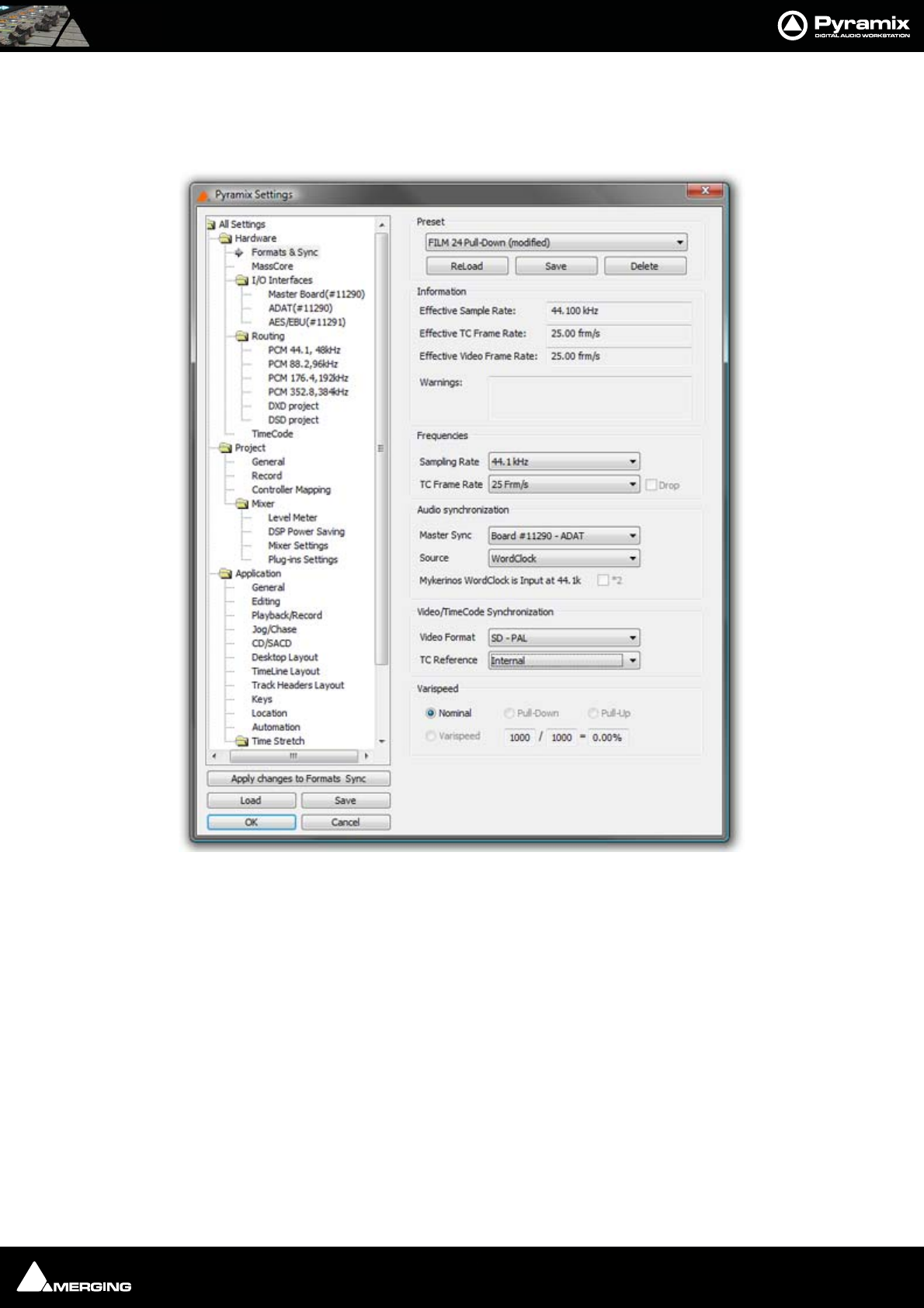Select Mixer Settings tree item
Screen dimensions: 924x1308
297,546
